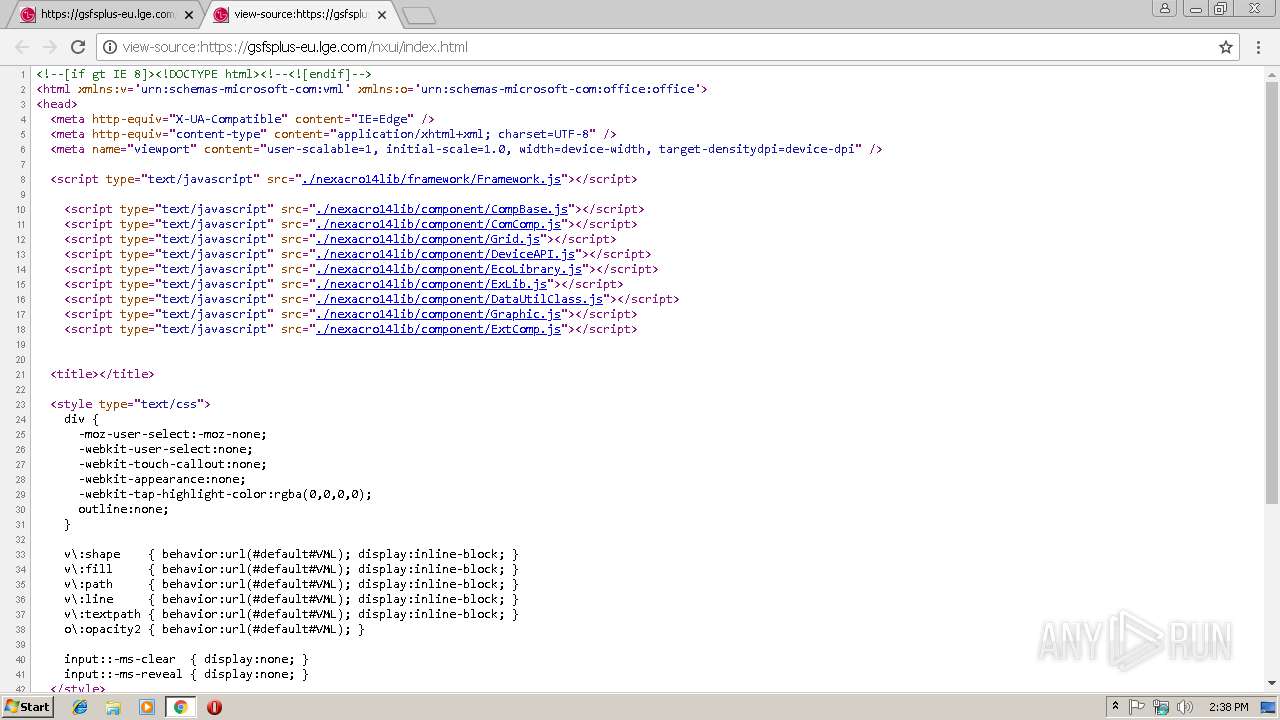Open the media player taskbar icon

(x=147, y=707)
